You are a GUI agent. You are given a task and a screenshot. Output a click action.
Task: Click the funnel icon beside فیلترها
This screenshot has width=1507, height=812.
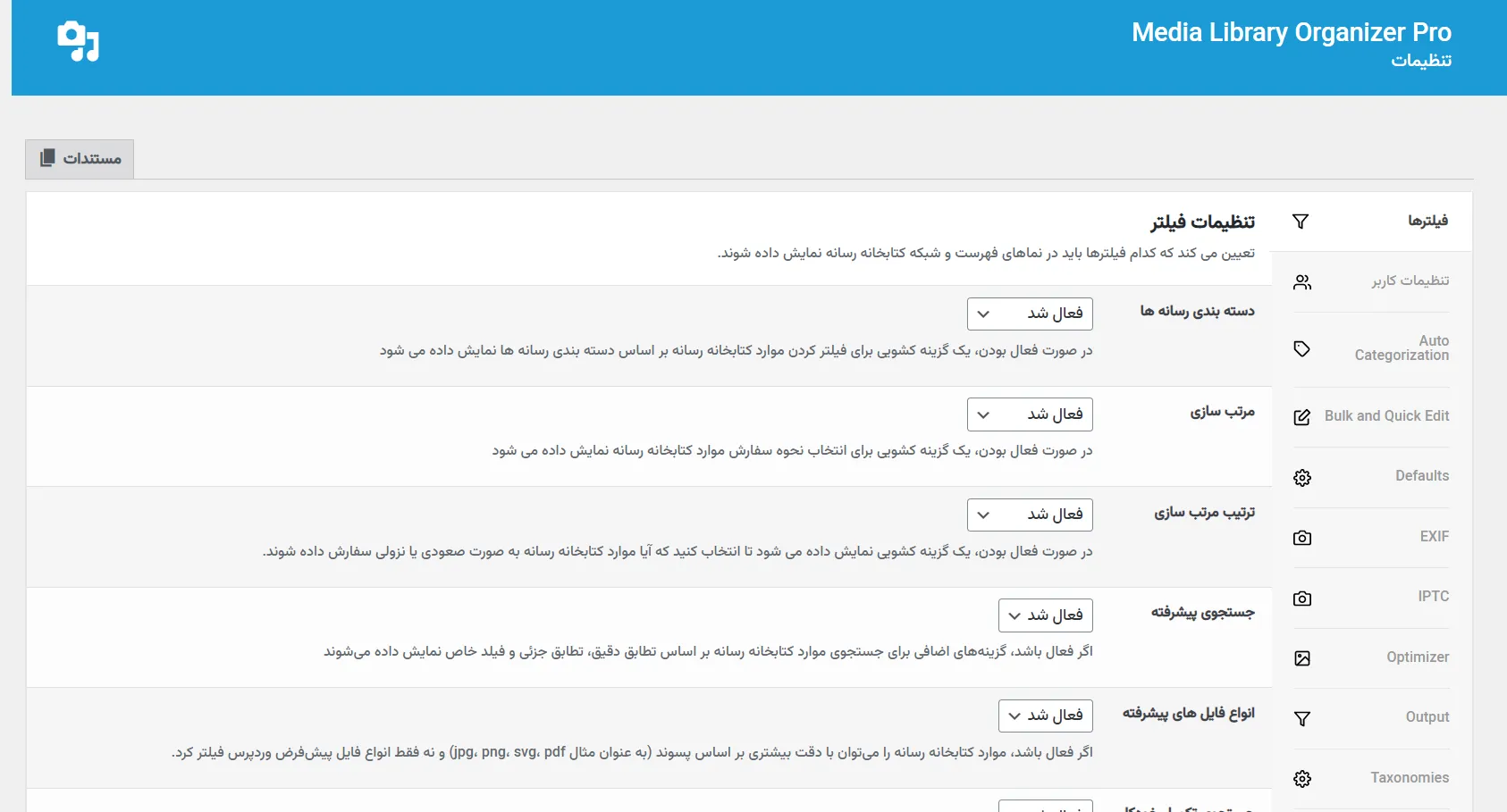click(1301, 222)
